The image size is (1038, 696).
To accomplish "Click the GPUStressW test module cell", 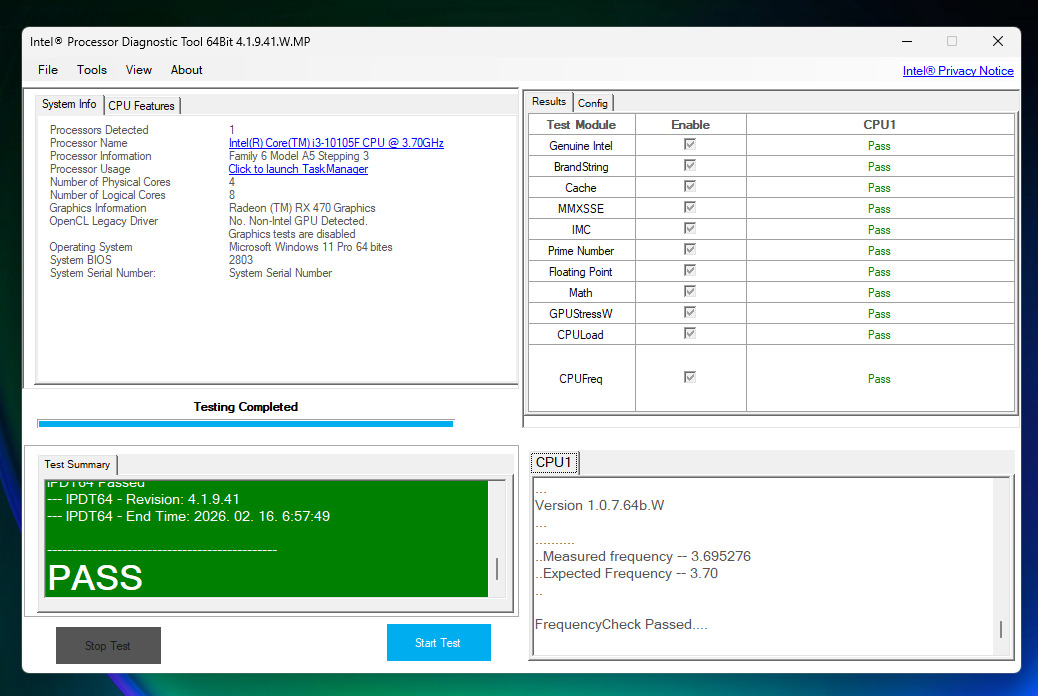I will 581,314.
